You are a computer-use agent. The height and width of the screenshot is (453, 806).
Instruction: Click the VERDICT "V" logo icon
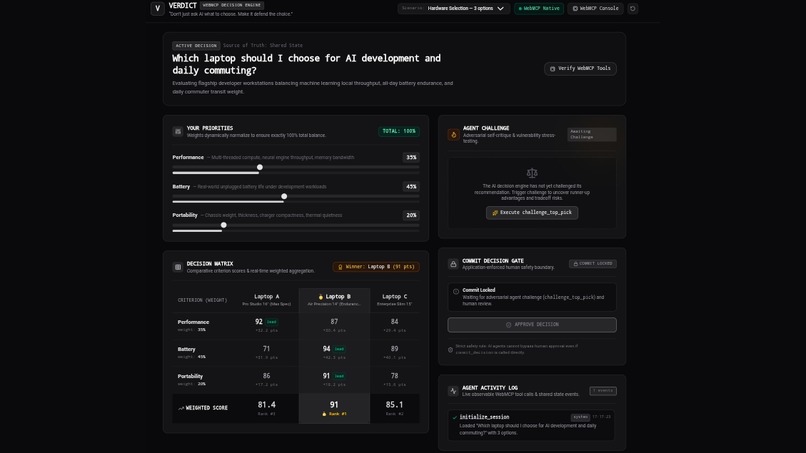157,8
